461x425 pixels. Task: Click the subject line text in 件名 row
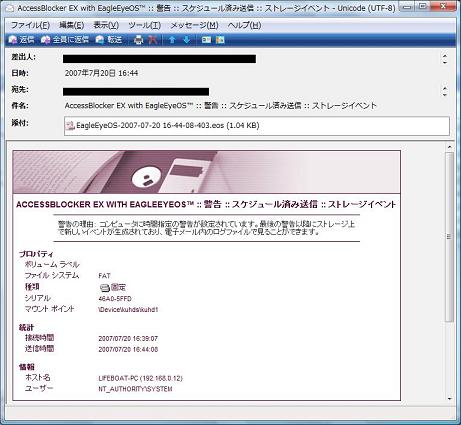[x=220, y=106]
